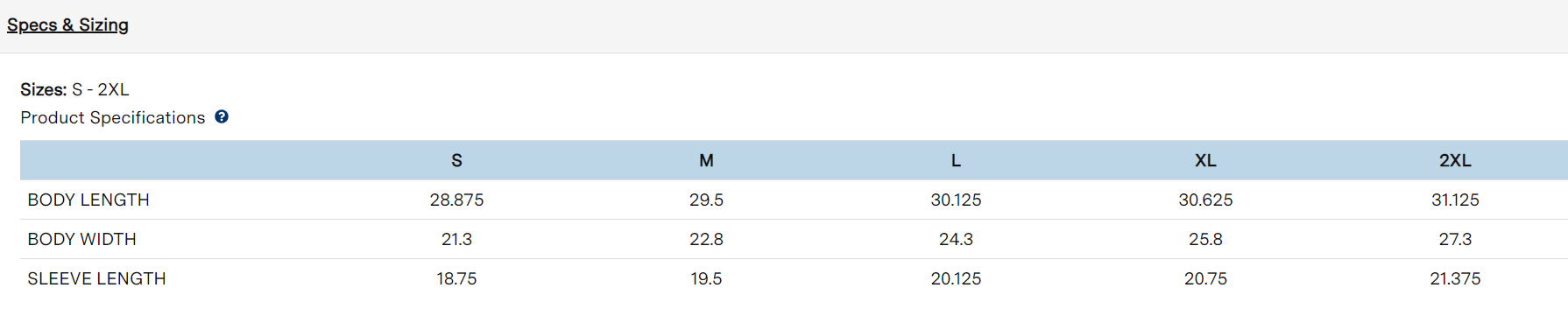The height and width of the screenshot is (316, 1568).
Task: Click body width value 24.3 for L
Action: point(956,239)
